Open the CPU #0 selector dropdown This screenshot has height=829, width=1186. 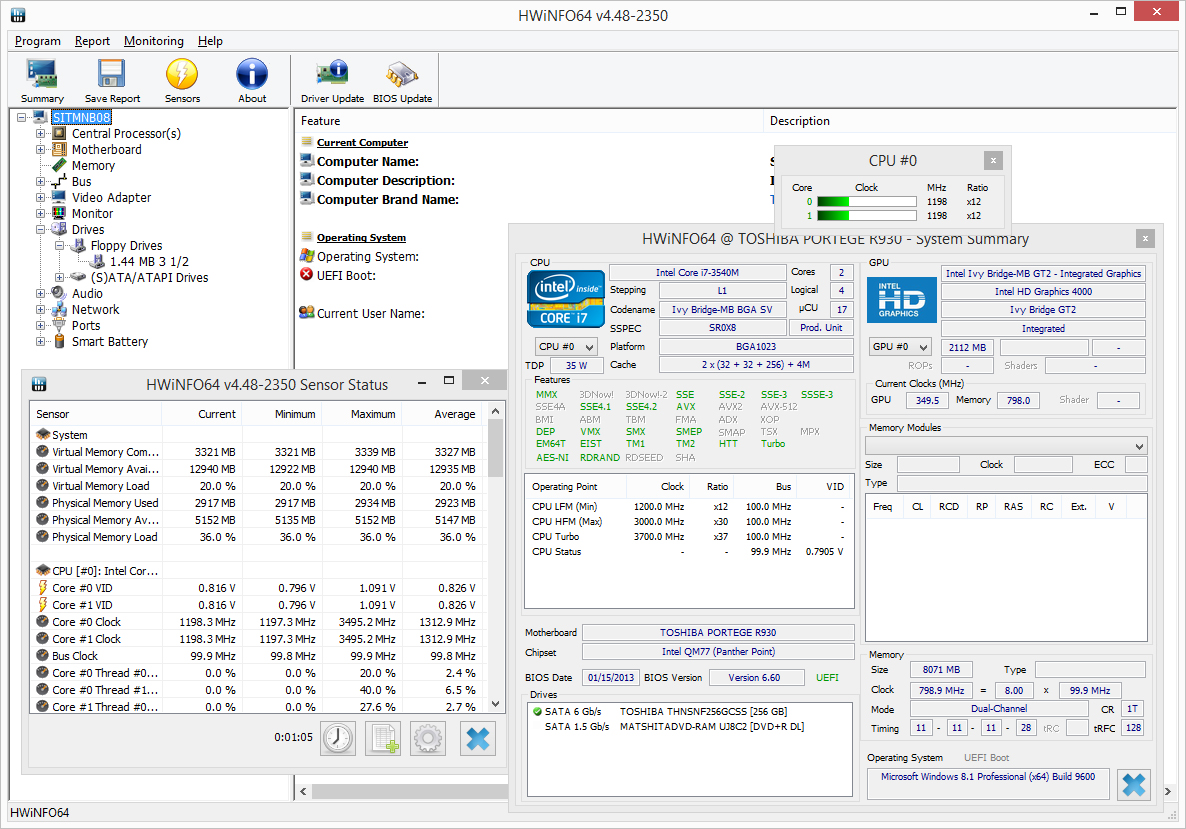point(567,346)
